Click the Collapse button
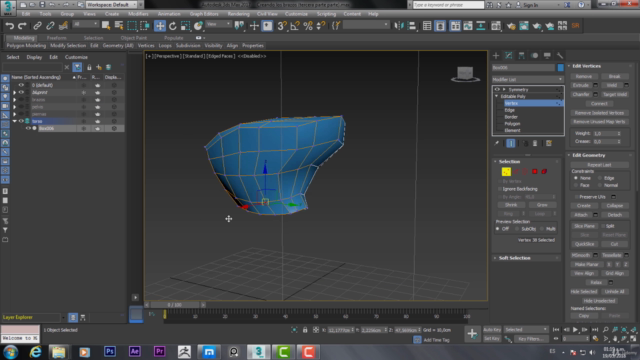 [x=614, y=206]
